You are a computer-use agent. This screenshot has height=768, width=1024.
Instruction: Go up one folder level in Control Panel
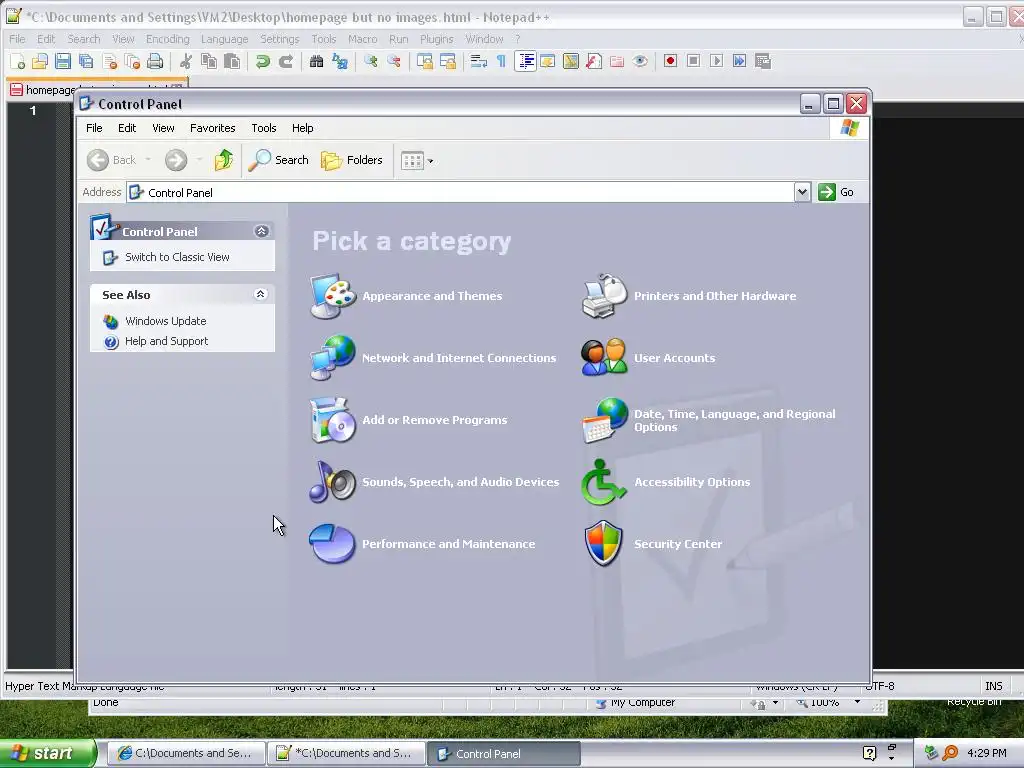tap(223, 160)
